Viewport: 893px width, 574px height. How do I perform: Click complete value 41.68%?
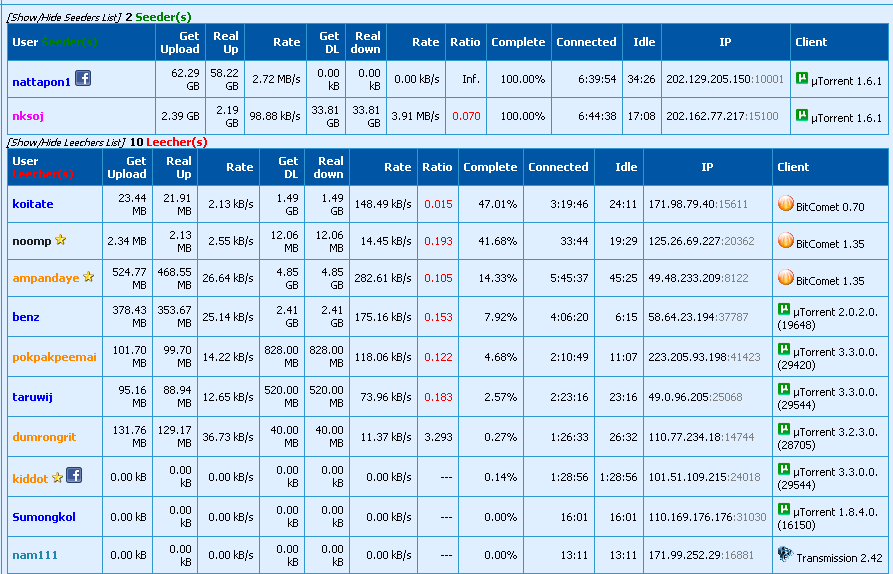pos(498,241)
